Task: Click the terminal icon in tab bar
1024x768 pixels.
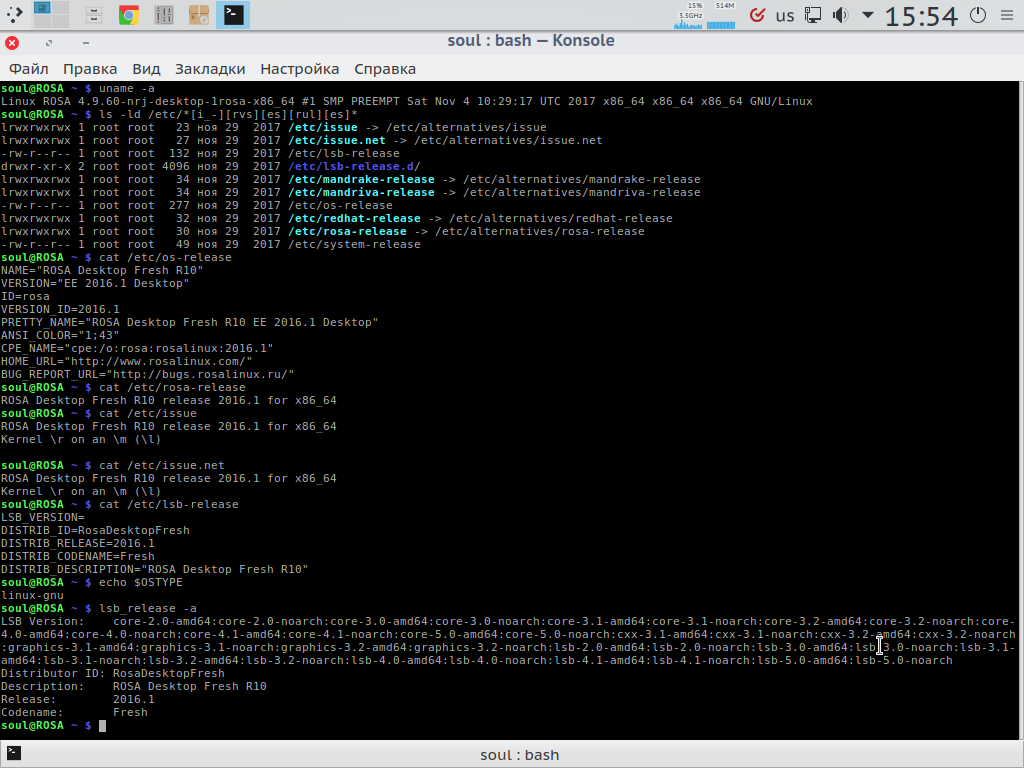Action: point(14,753)
